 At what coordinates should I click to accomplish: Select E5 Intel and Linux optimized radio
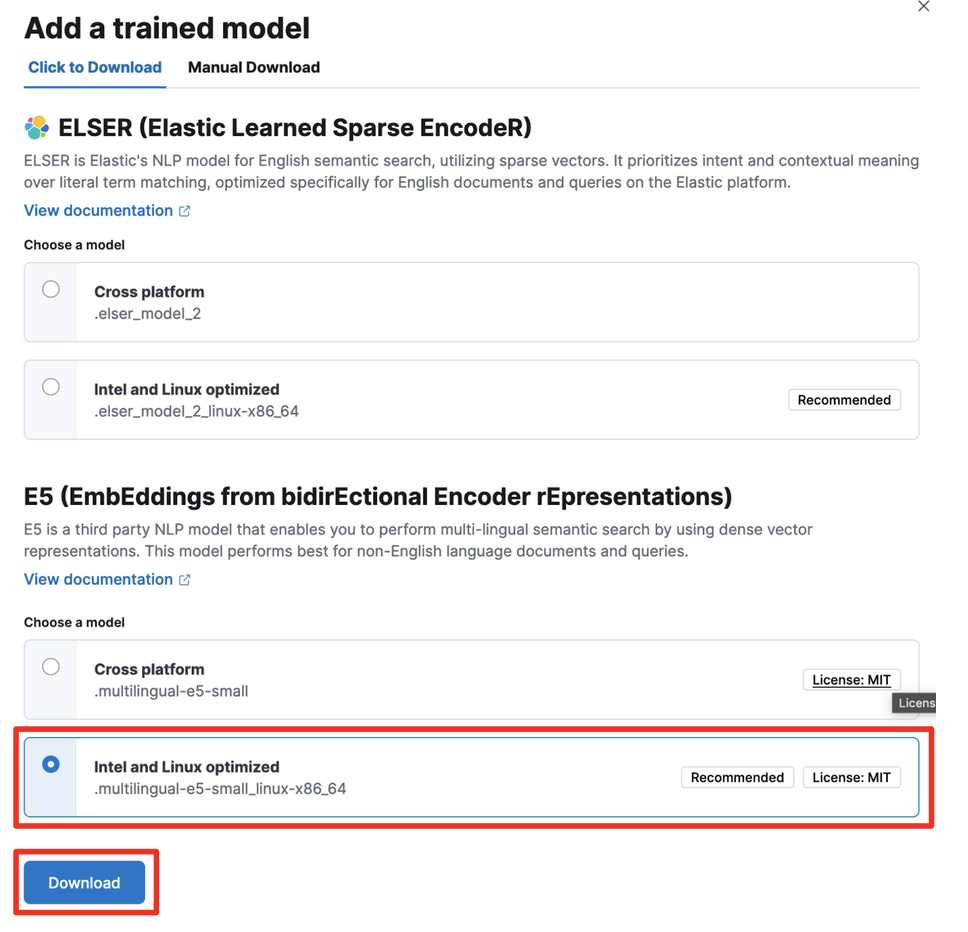(x=51, y=765)
